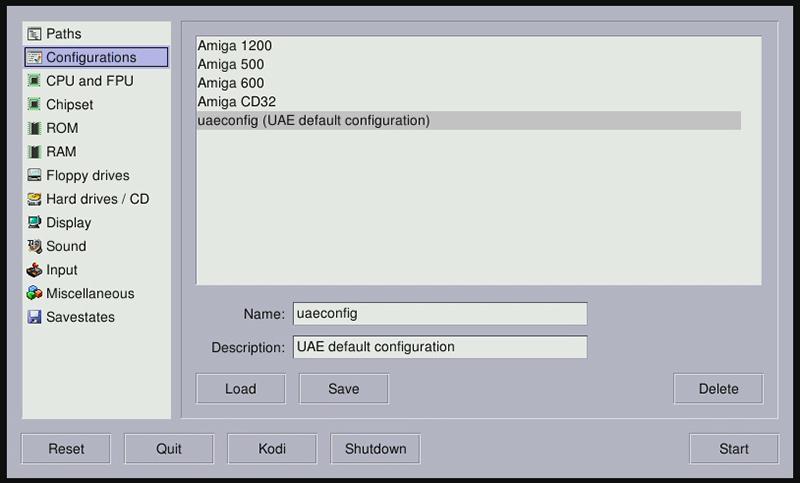Save the current configuration
Viewport: 800px width, 483px height.
(344, 389)
